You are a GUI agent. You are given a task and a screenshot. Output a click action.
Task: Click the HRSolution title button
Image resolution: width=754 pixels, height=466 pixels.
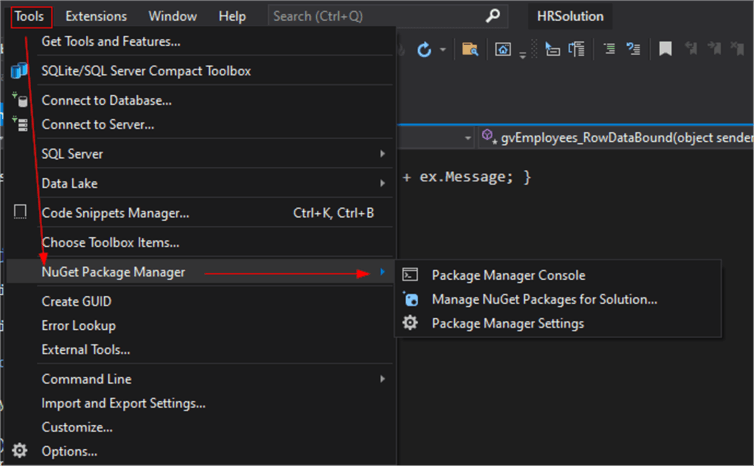pos(571,16)
